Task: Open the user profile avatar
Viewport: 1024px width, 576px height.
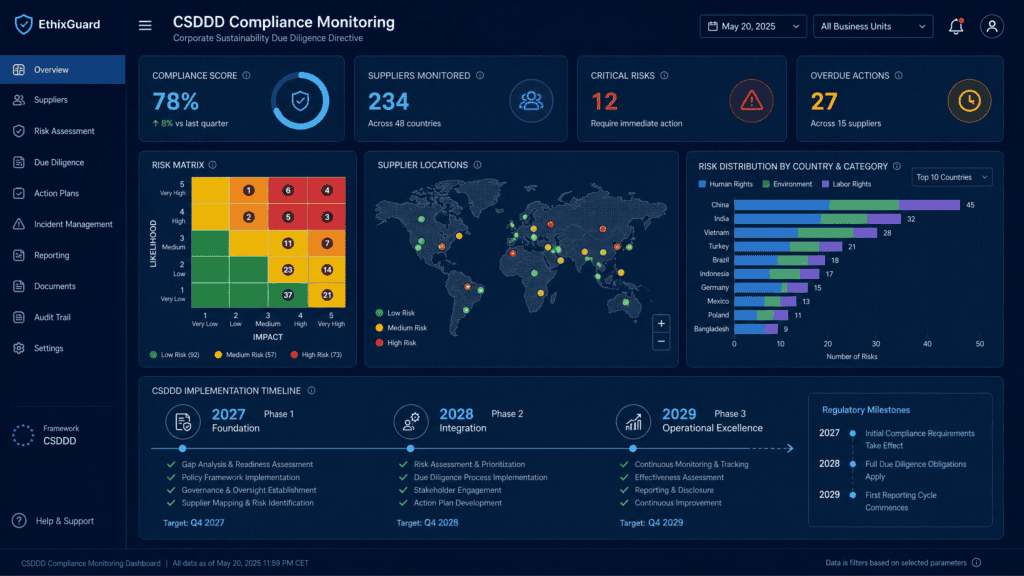Action: point(991,26)
